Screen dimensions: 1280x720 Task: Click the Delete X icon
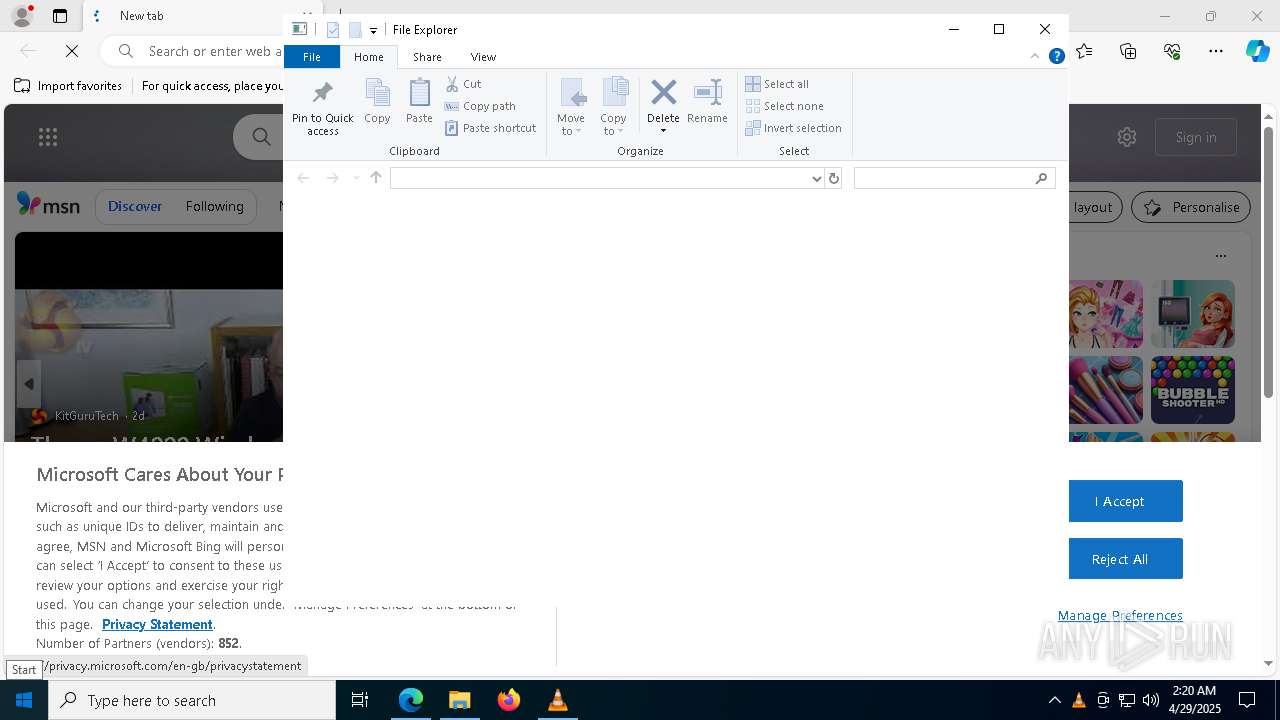click(x=663, y=93)
